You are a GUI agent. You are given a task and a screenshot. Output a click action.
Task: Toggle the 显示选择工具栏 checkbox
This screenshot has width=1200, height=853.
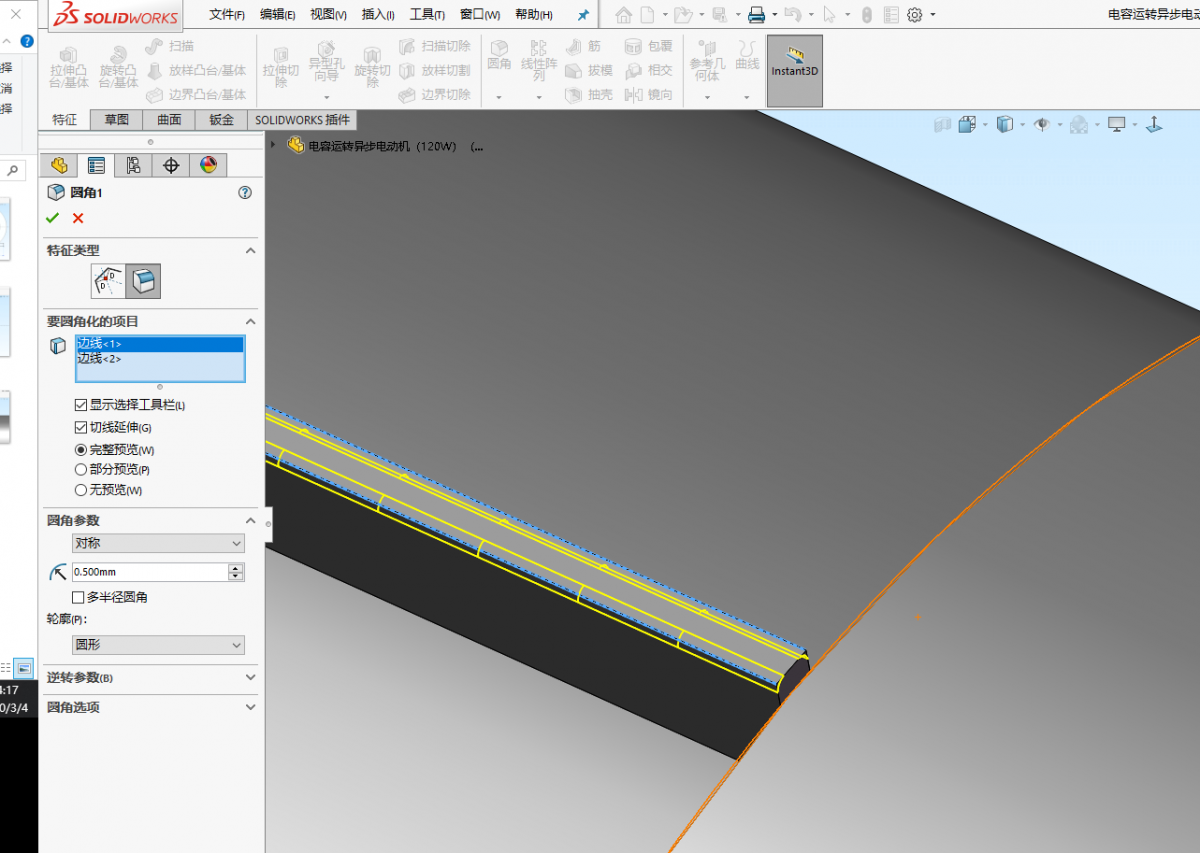pos(81,405)
